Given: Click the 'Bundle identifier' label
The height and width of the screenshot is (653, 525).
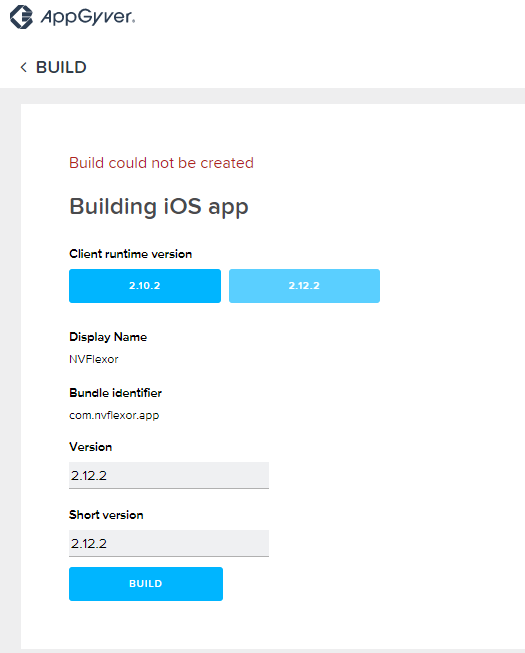Looking at the screenshot, I should pos(115,393).
